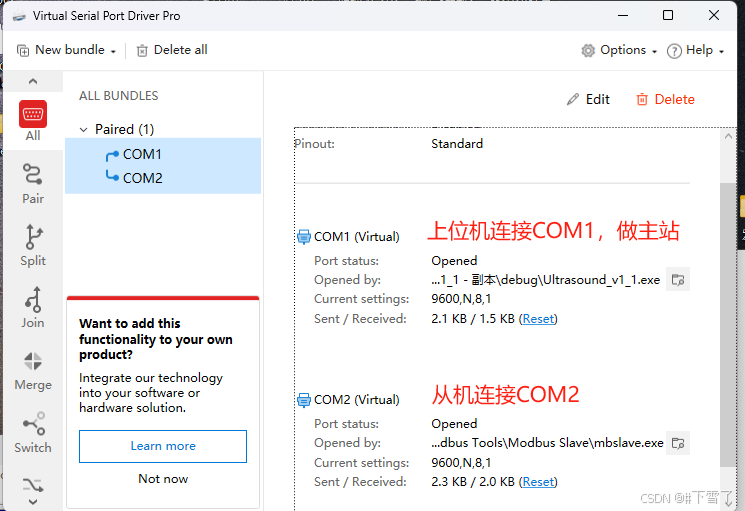
Task: Click Delete all in the toolbar
Action: coord(172,50)
